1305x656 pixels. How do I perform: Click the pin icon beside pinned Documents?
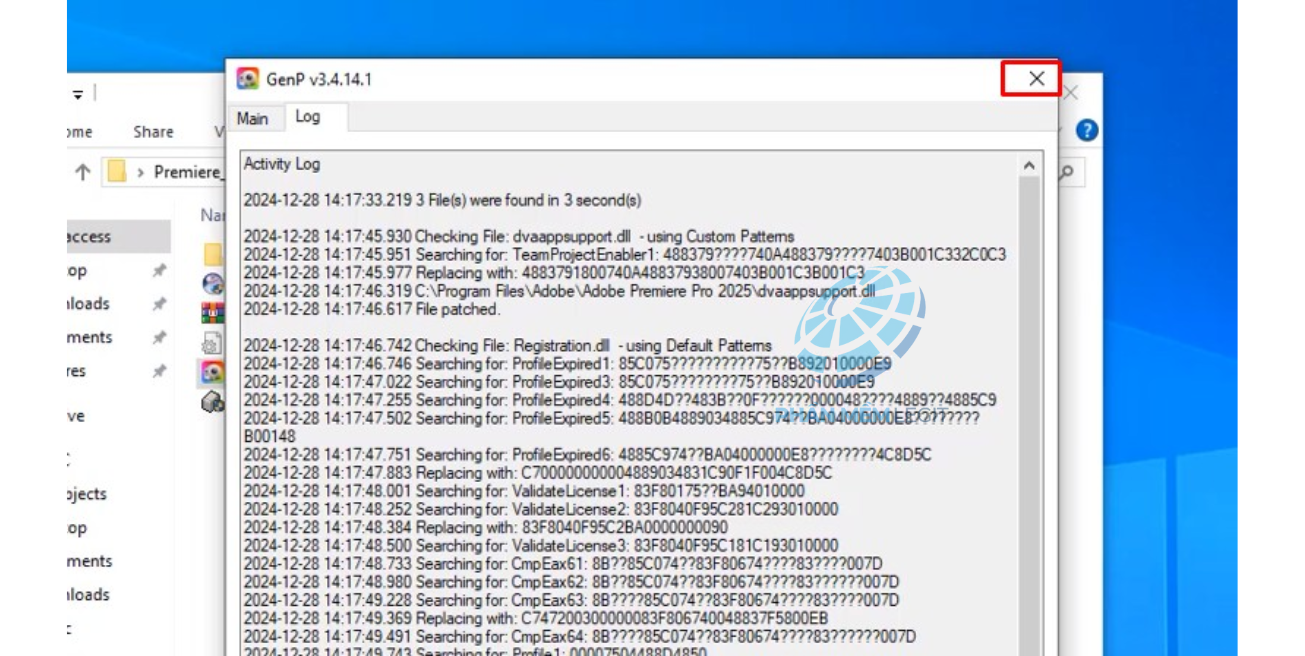pyautogui.click(x=158, y=338)
